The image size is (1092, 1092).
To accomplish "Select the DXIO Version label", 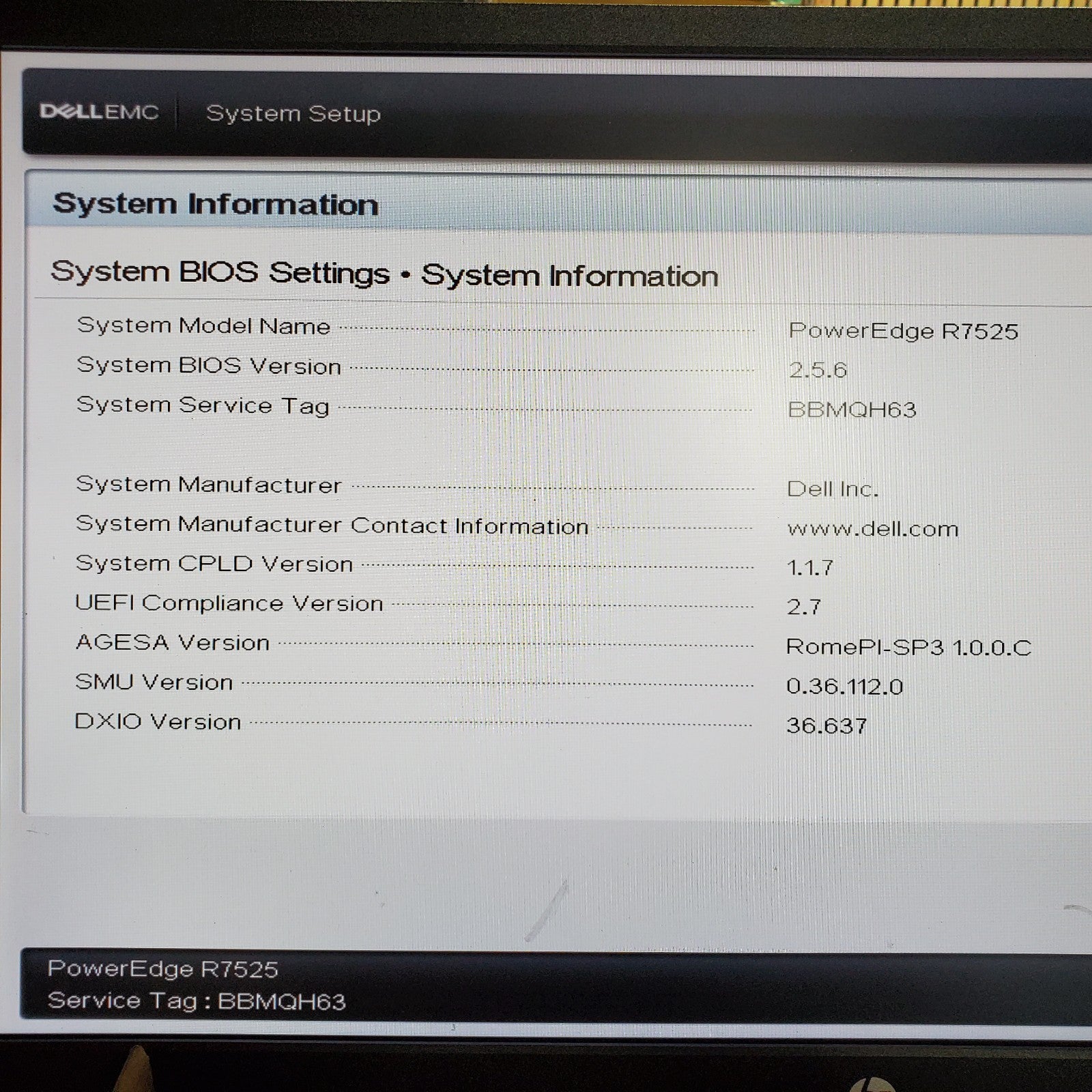I will [158, 722].
